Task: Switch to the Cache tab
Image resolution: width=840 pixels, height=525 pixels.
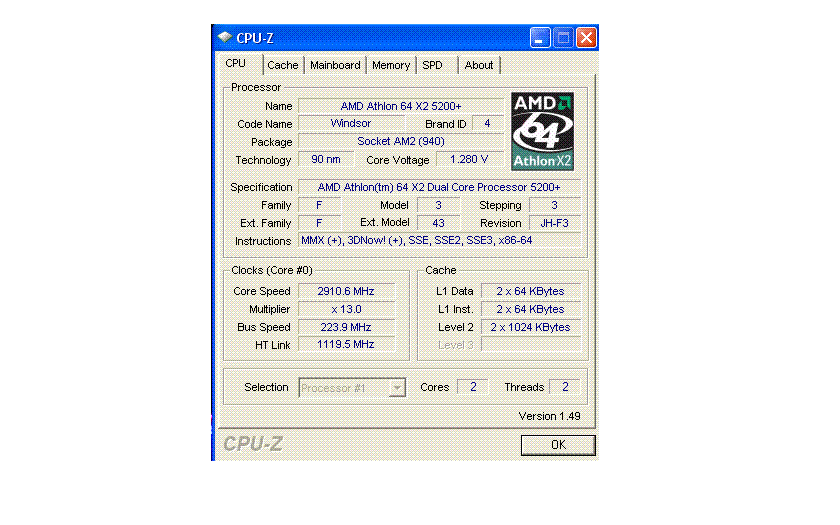Action: [x=282, y=65]
